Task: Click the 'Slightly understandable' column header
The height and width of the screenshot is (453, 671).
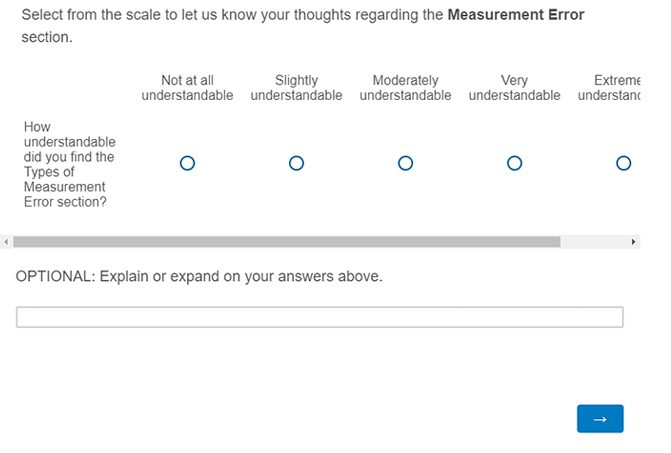Action: pyautogui.click(x=296, y=88)
